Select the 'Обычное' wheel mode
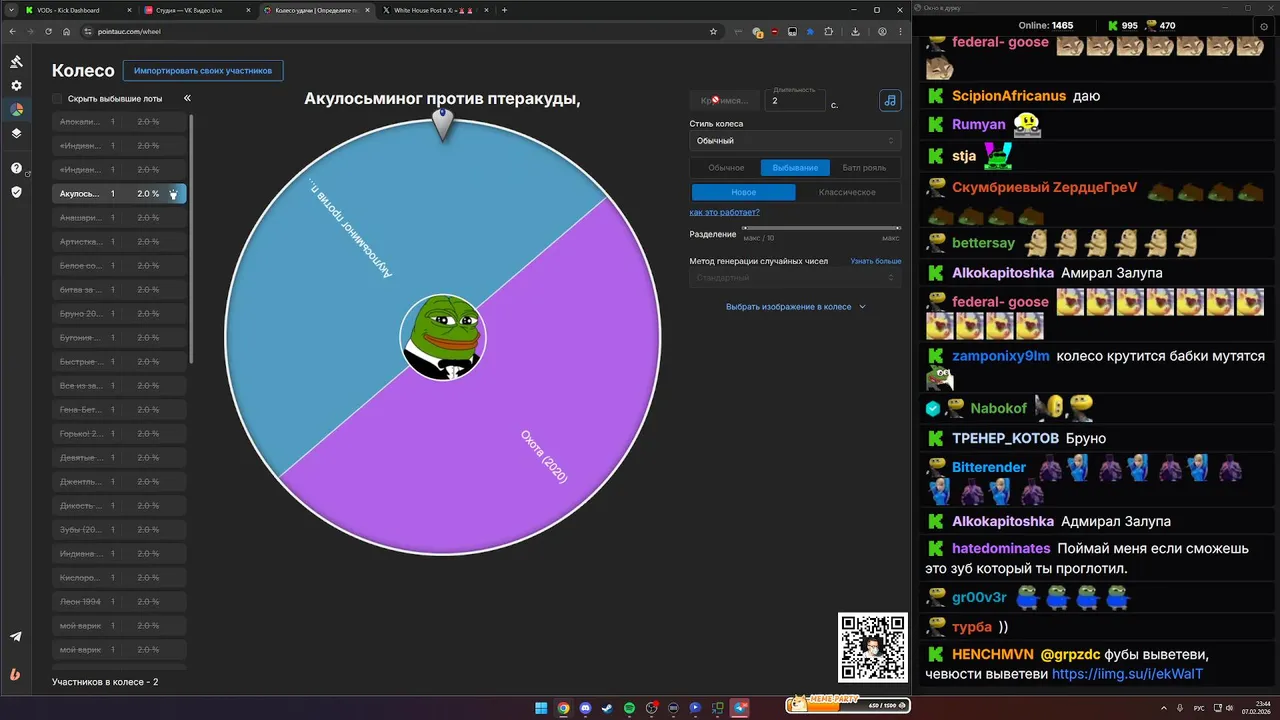This screenshot has height=720, width=1280. (x=726, y=168)
